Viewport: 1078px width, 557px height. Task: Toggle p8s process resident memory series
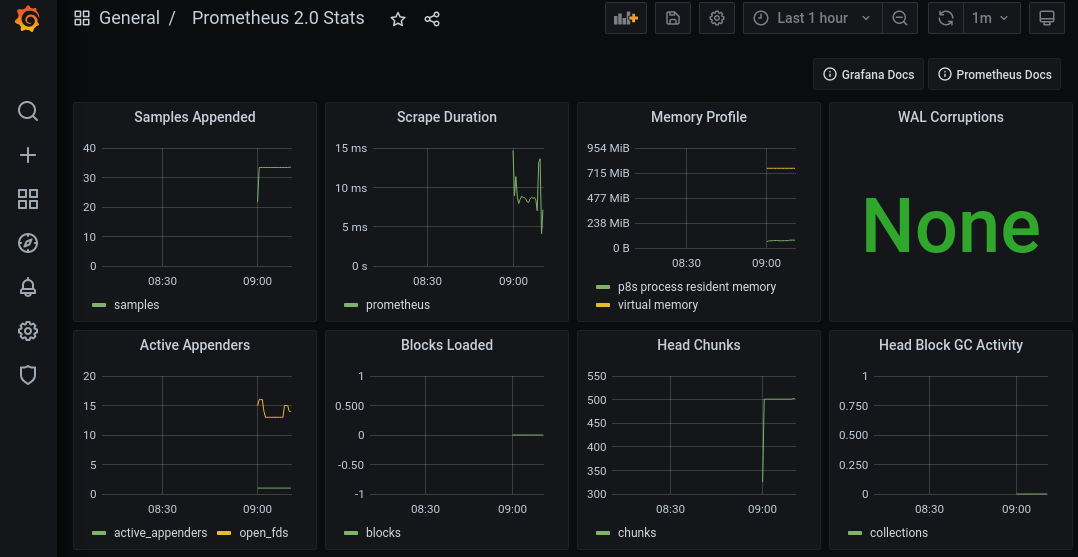point(696,287)
